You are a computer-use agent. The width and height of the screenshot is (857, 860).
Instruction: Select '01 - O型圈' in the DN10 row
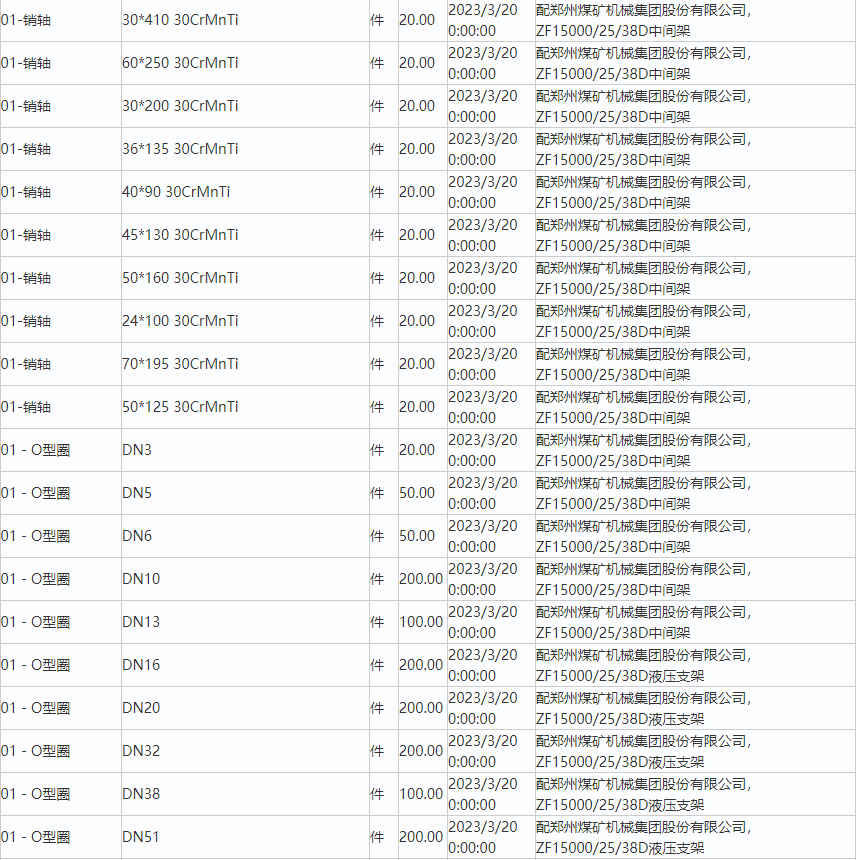[x=36, y=579]
